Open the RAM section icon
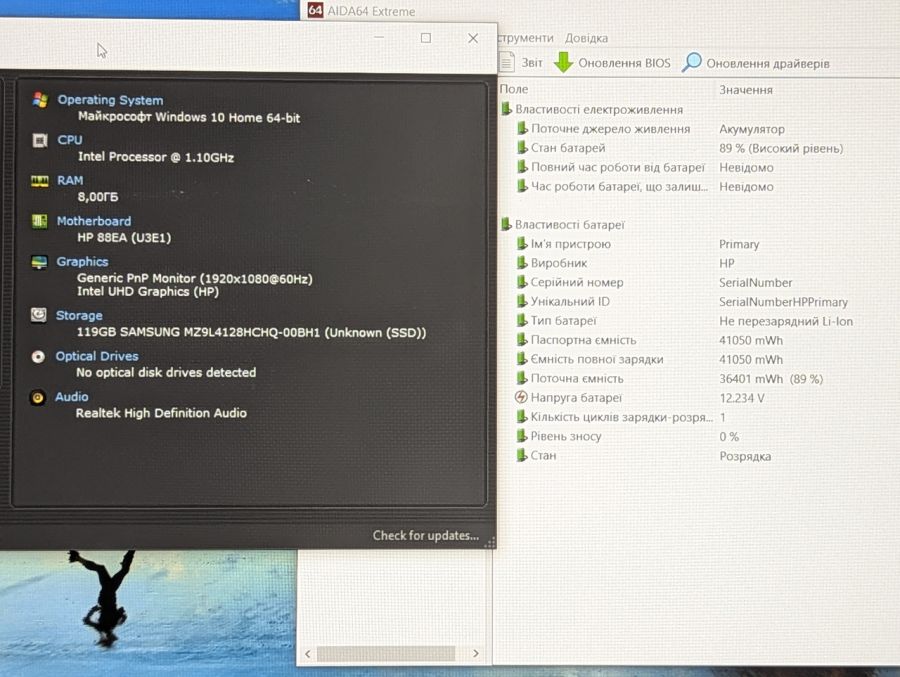The height and width of the screenshot is (677, 900). [40, 181]
